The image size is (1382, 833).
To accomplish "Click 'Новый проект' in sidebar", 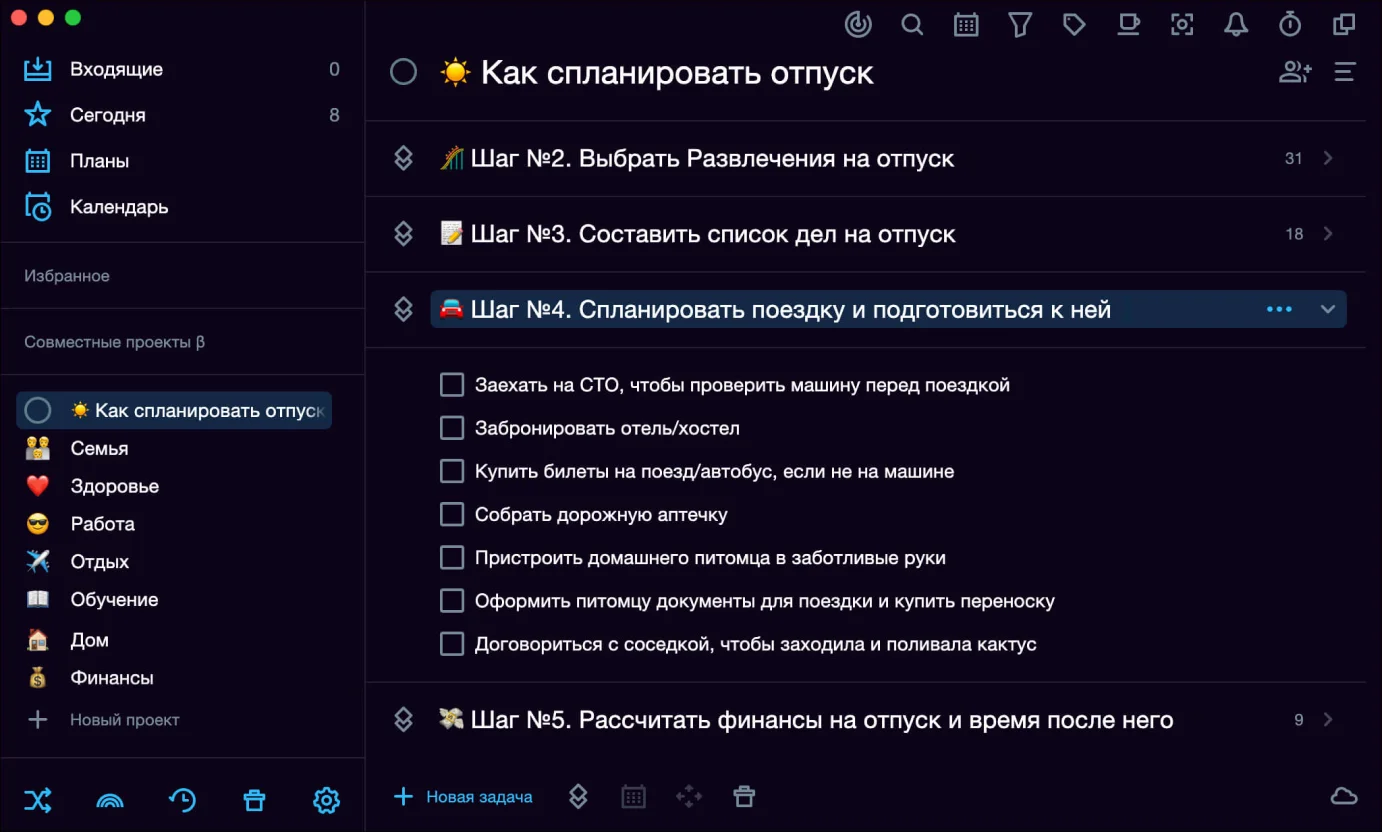I will pyautogui.click(x=124, y=720).
